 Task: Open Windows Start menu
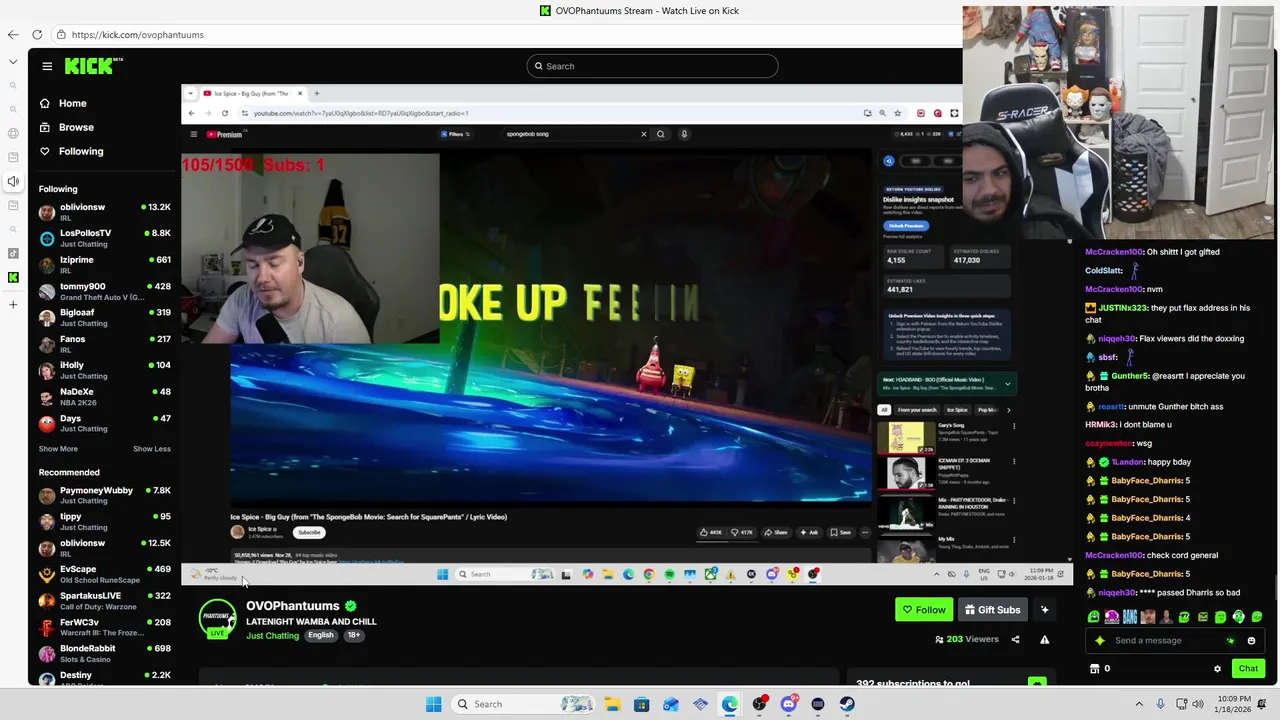pos(433,704)
